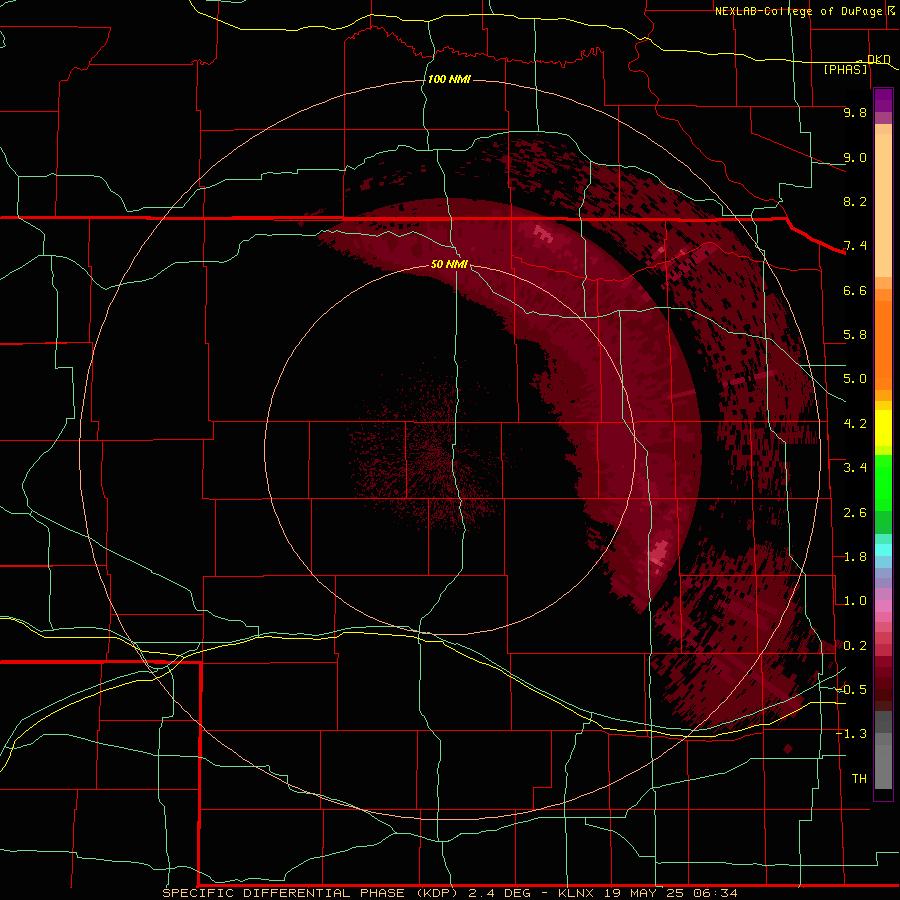900x900 pixels.
Task: Click the 3.4 scale value
Action: click(855, 468)
